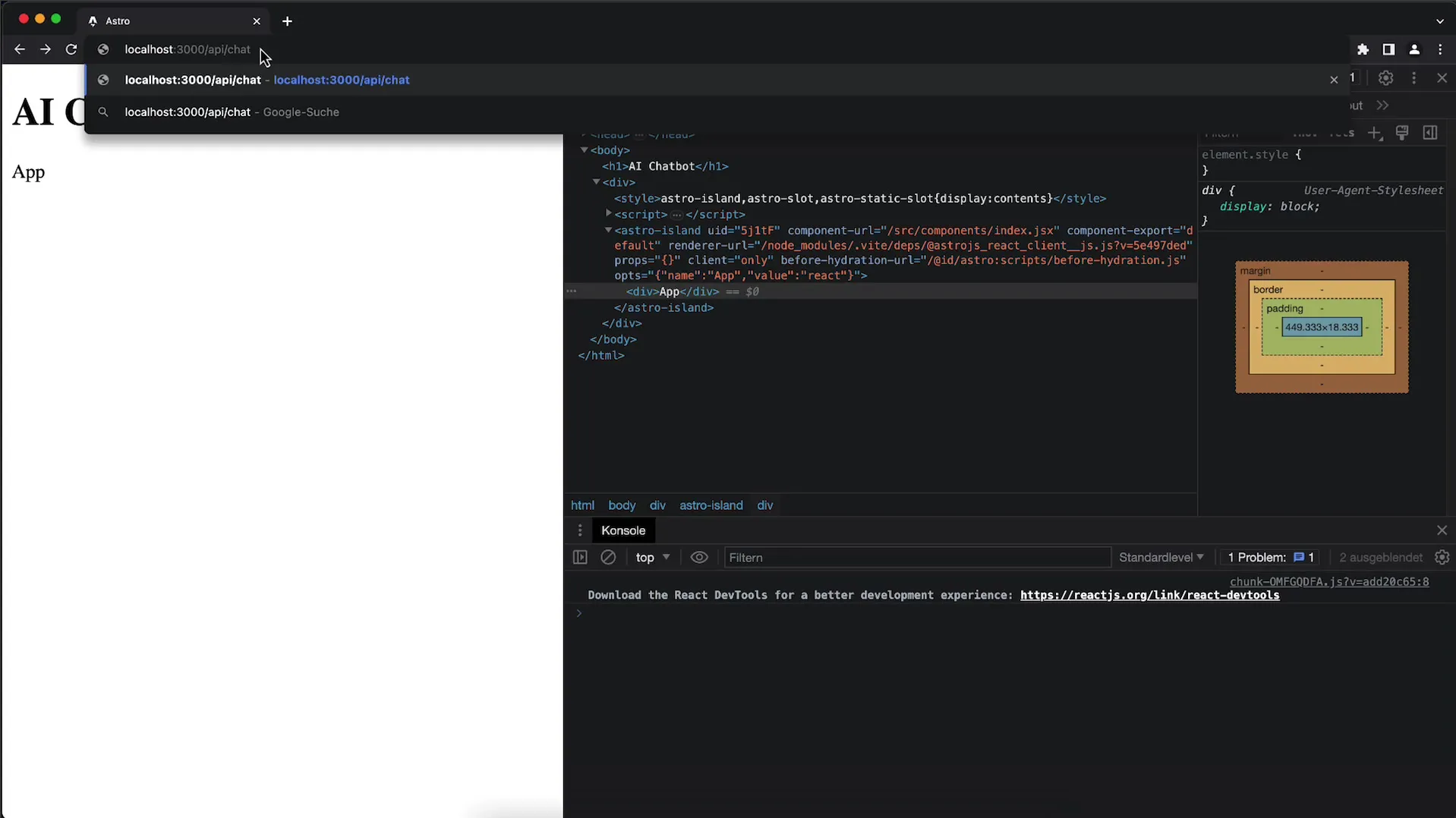Select the closing html tag

601,355
